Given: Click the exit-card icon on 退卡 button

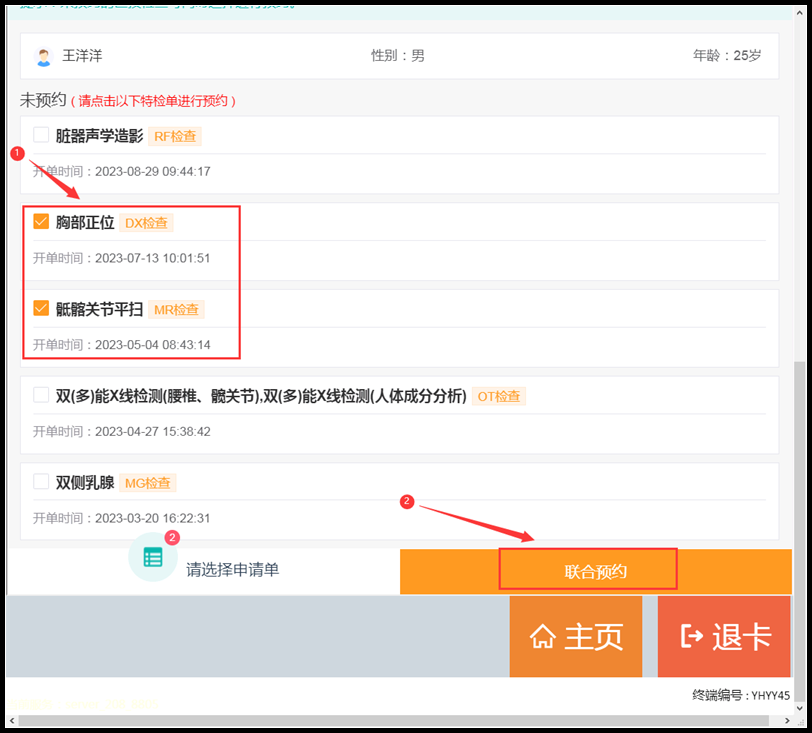Looking at the screenshot, I should pos(691,637).
